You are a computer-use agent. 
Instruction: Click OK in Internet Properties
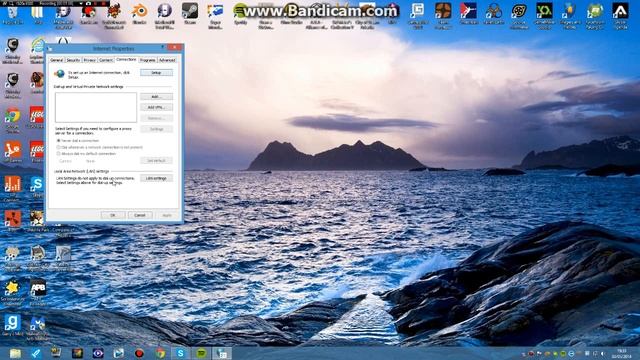[113, 215]
